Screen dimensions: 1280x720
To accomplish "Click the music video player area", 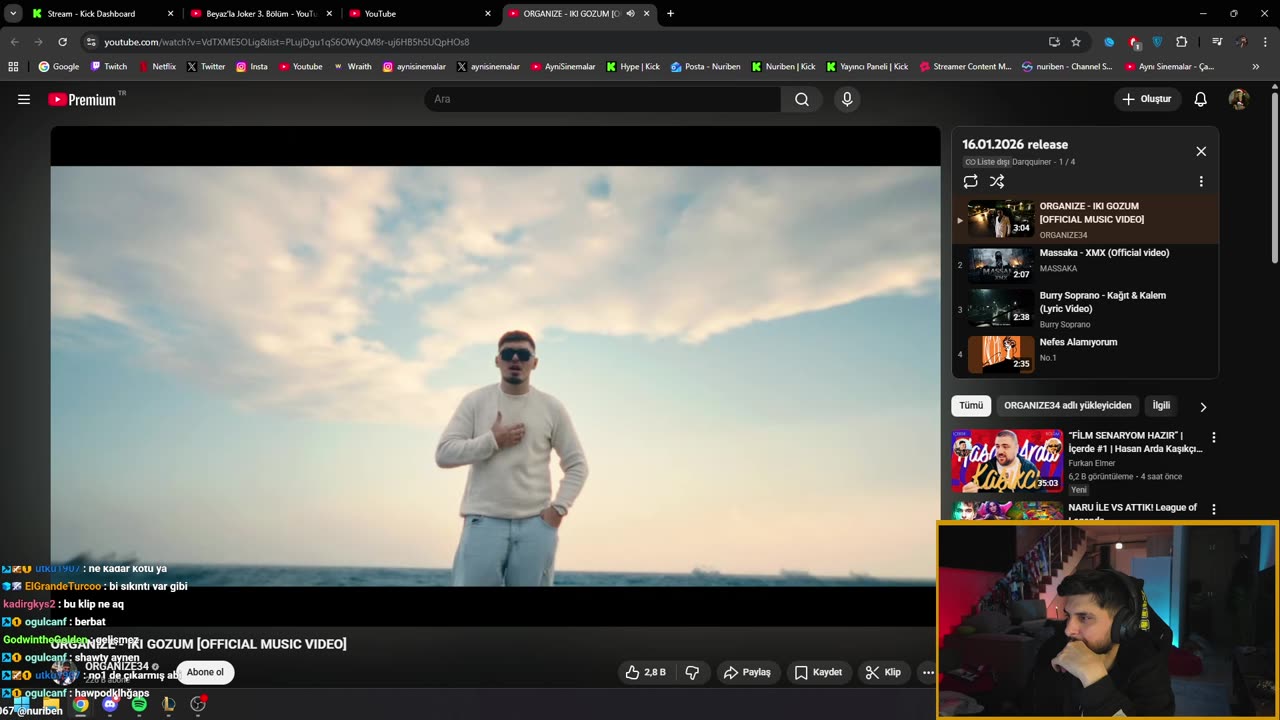I will (495, 376).
